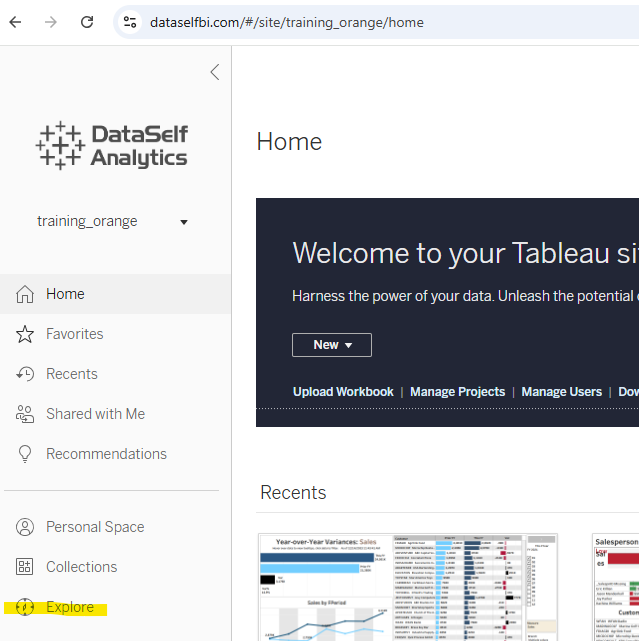Click the Manage Users link
Screen dimensions: 639x641
point(561,392)
